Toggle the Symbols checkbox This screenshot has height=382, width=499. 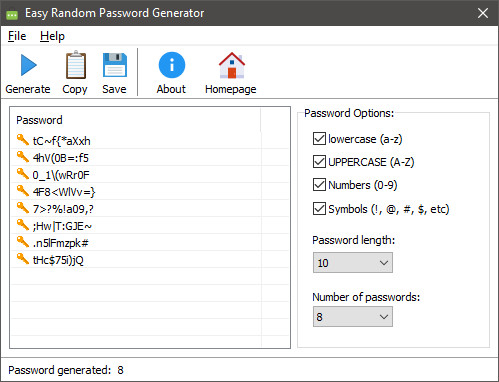[319, 209]
